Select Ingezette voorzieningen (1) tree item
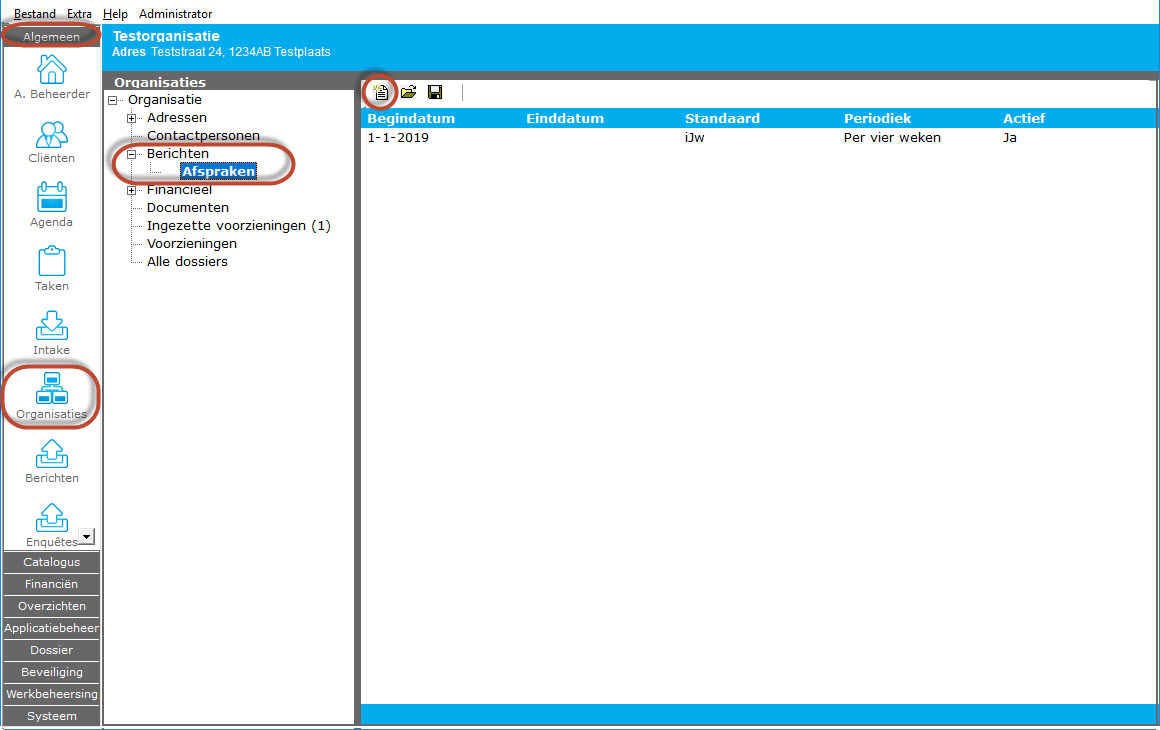The image size is (1160, 730). 238,226
